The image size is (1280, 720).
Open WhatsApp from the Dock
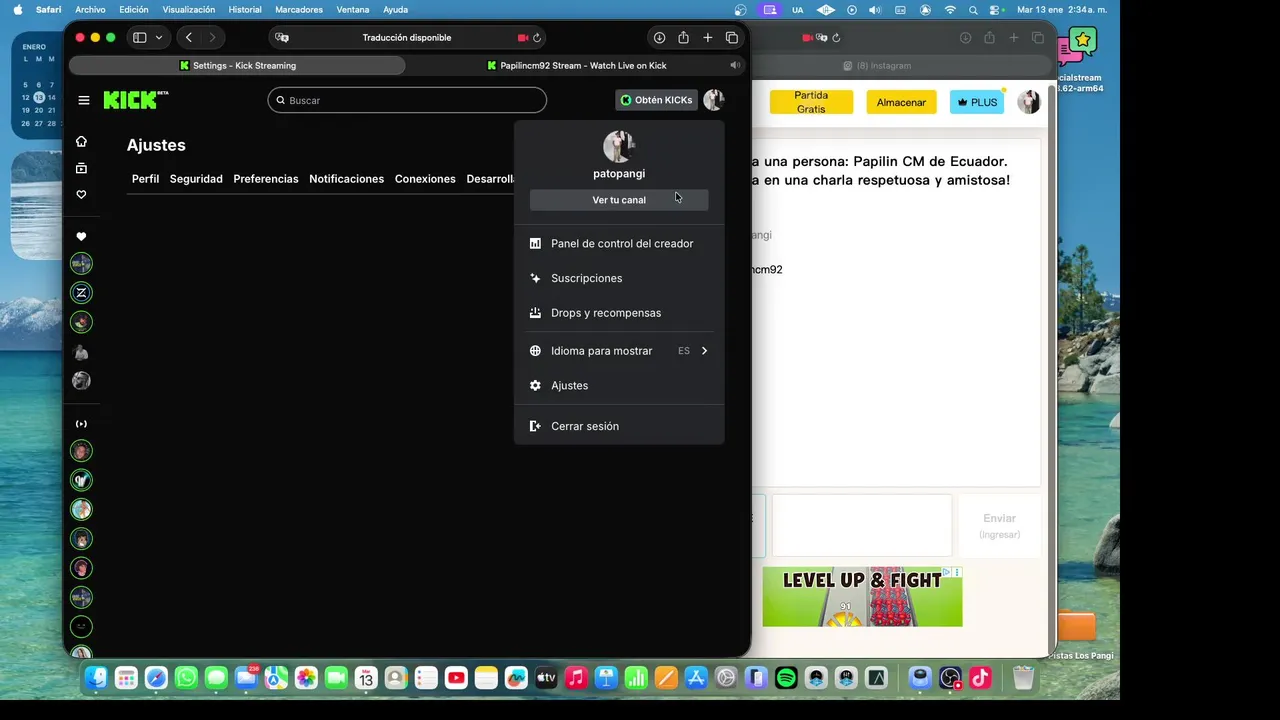click(186, 678)
